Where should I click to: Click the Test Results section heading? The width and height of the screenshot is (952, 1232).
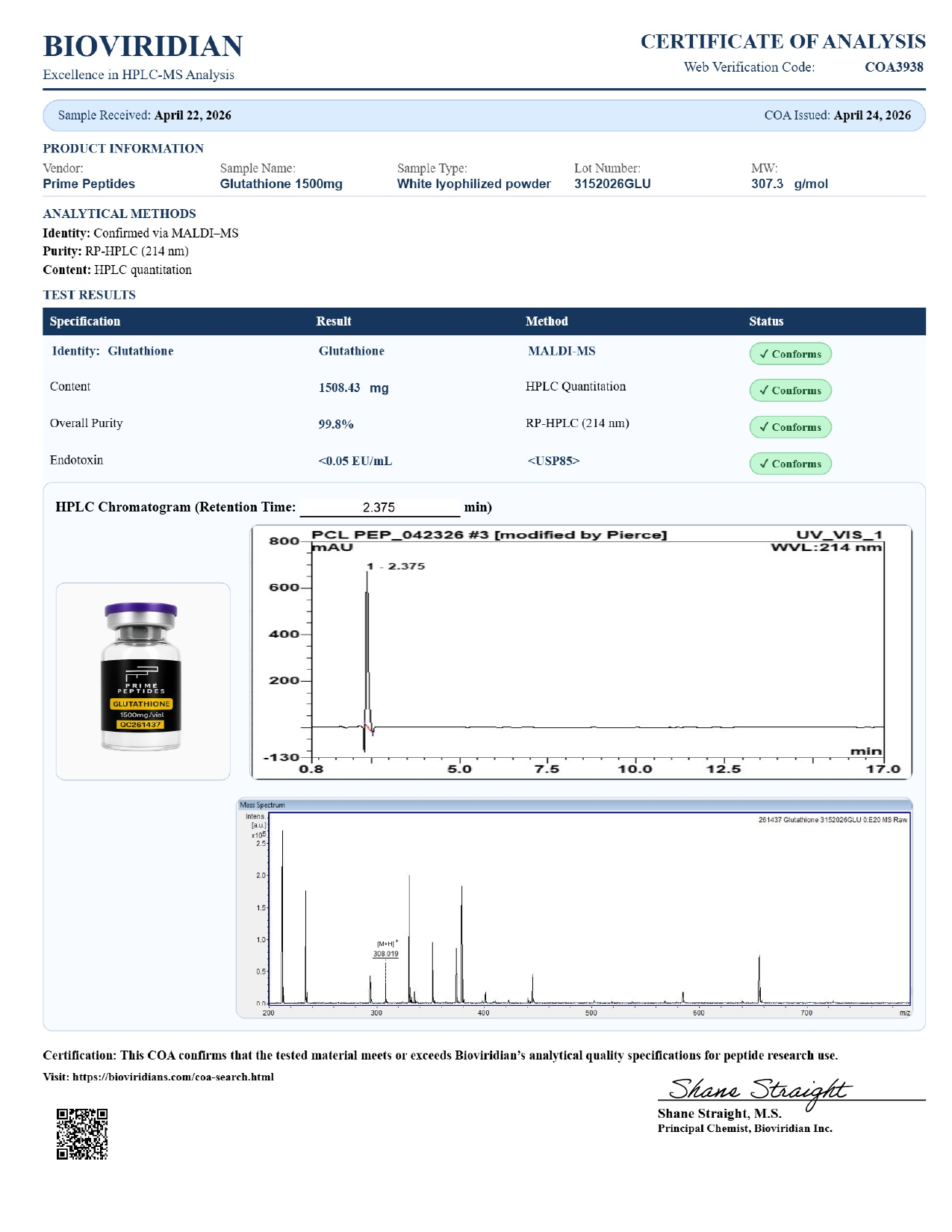click(x=90, y=295)
